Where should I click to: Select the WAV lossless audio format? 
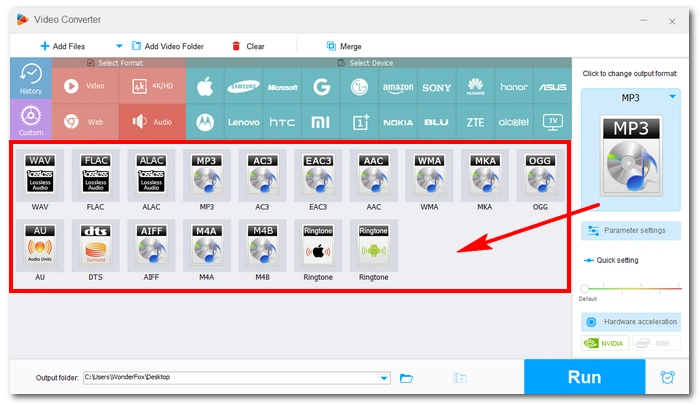click(x=40, y=175)
